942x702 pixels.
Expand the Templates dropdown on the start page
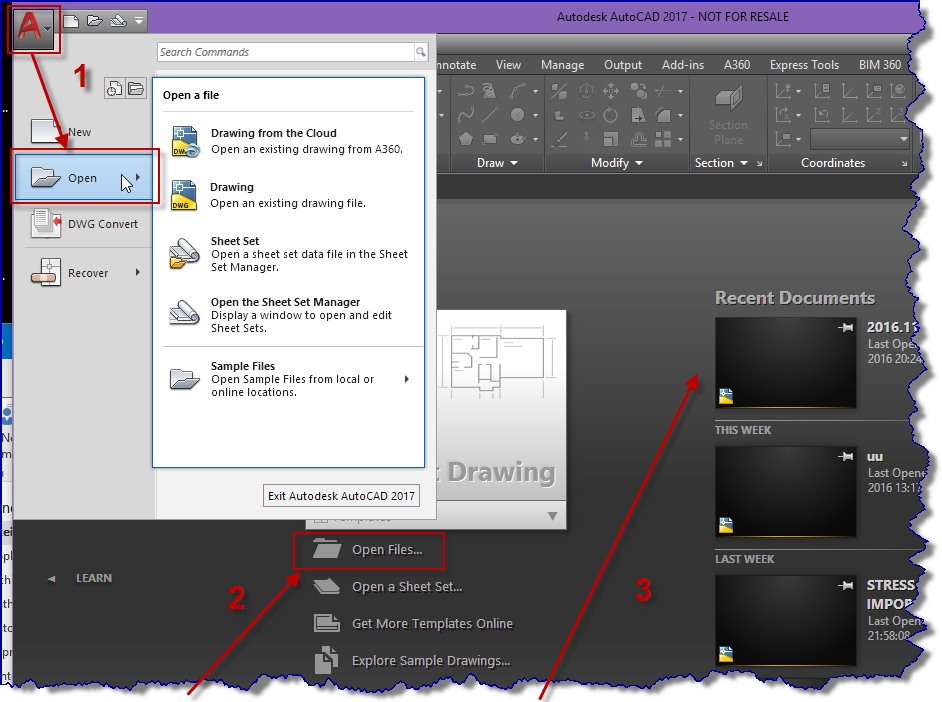point(551,516)
